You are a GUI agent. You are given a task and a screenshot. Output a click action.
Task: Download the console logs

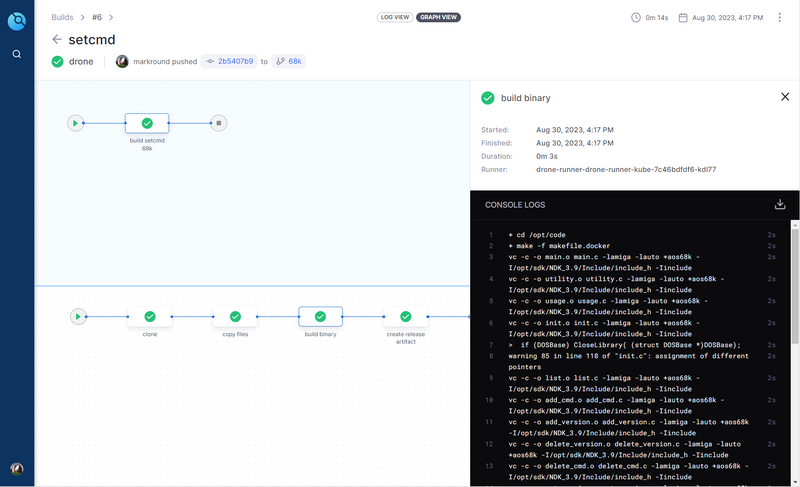tap(780, 204)
